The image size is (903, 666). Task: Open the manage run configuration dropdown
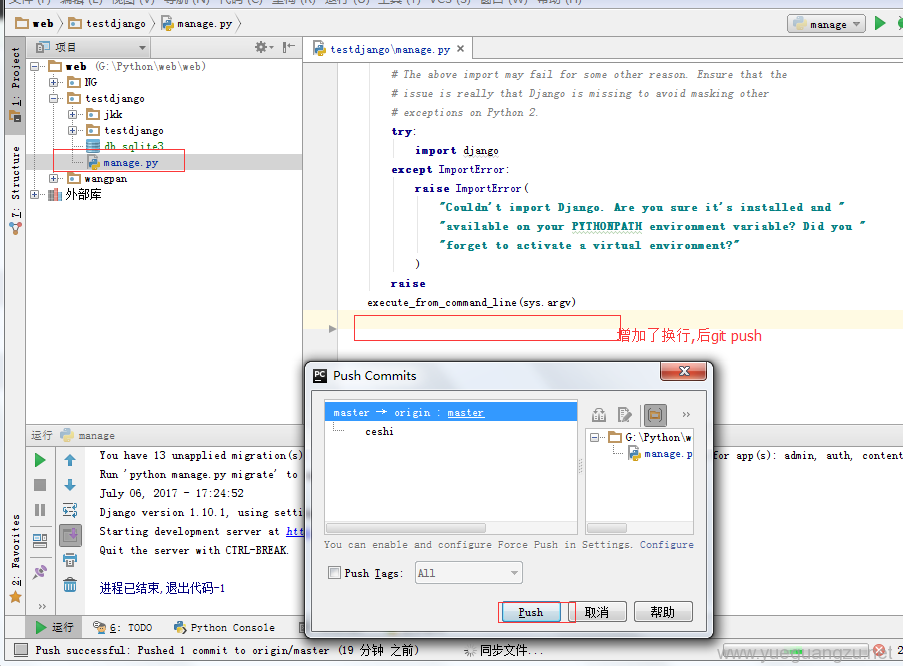826,24
